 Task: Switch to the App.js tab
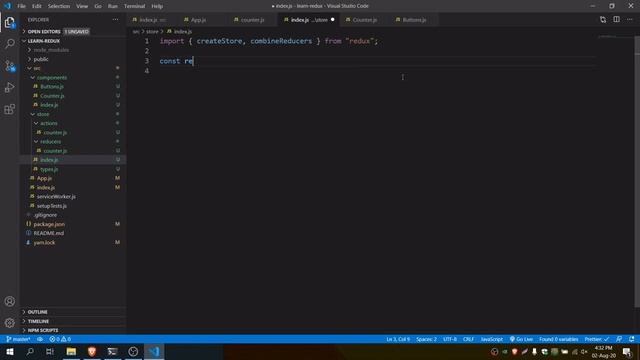point(198,20)
